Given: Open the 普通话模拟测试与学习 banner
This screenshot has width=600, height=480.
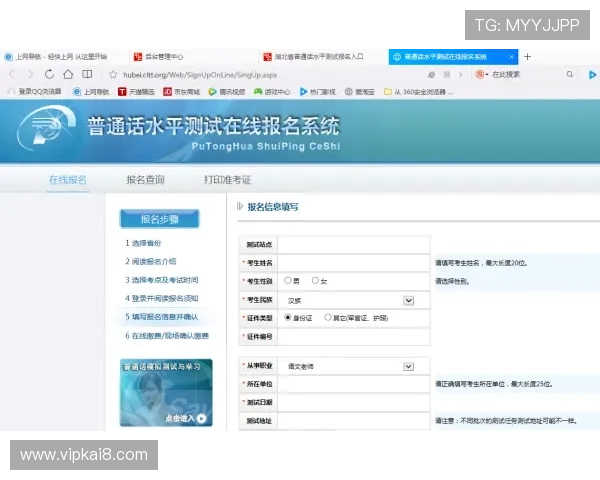Looking at the screenshot, I should (166, 392).
